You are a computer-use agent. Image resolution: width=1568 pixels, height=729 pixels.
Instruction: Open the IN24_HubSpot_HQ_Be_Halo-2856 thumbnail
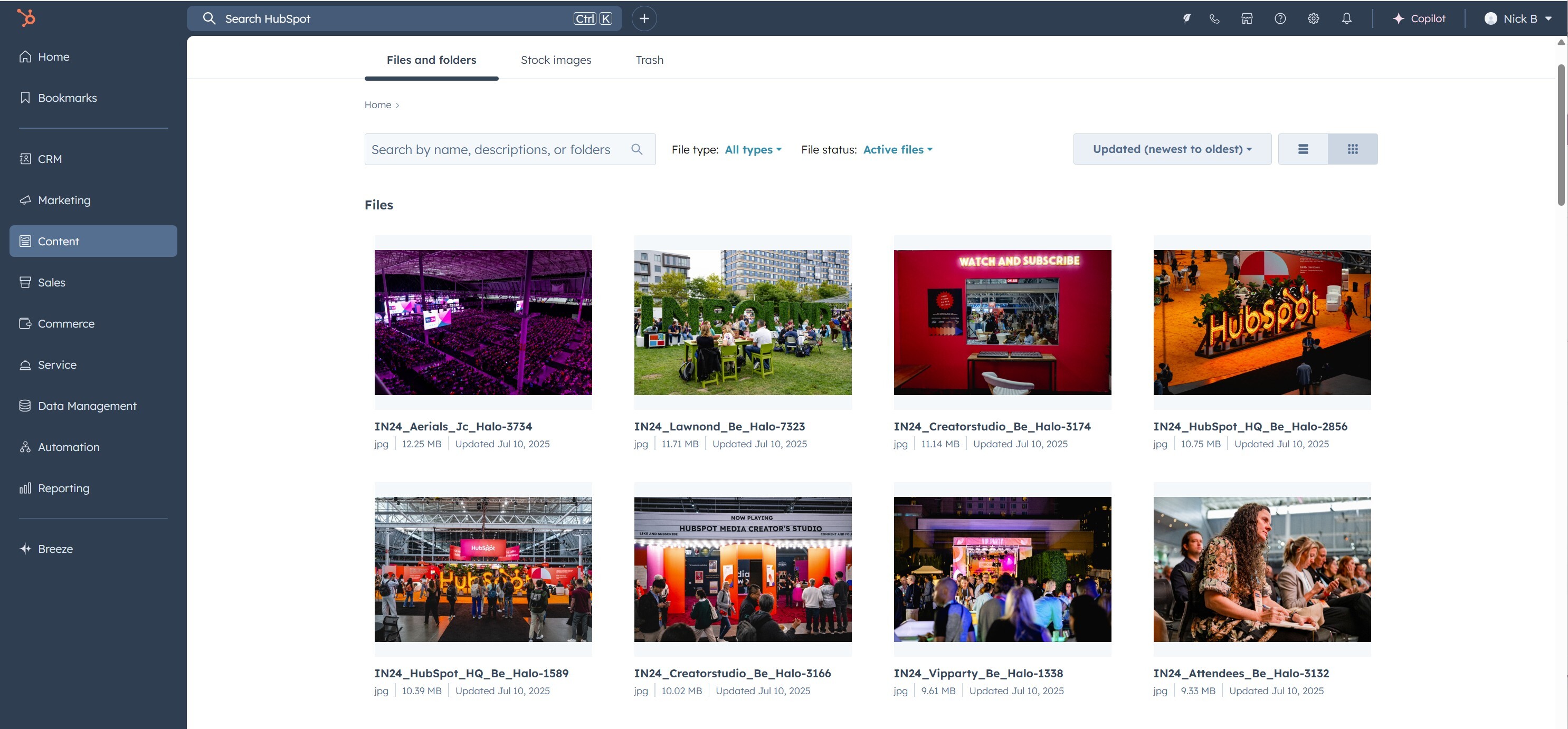coord(1262,322)
